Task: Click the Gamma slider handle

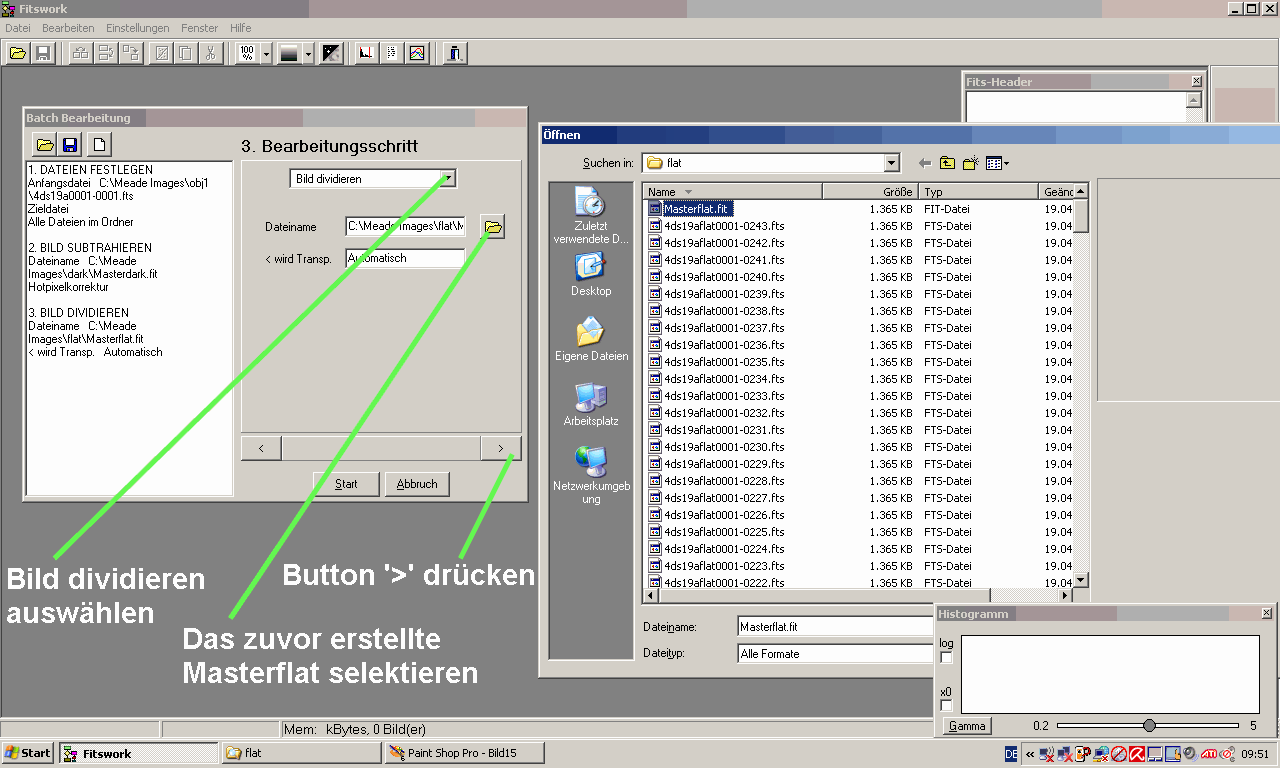Action: coord(1149,726)
